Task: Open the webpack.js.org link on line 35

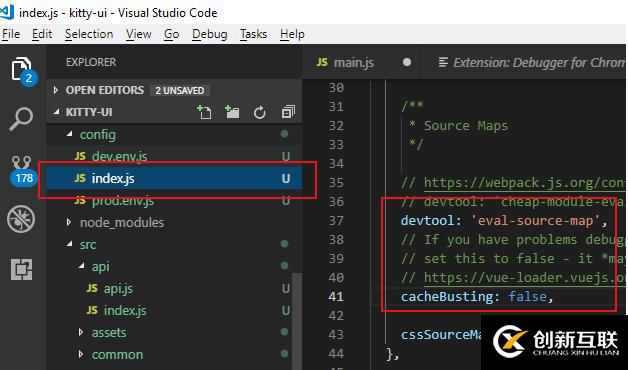Action: [524, 183]
